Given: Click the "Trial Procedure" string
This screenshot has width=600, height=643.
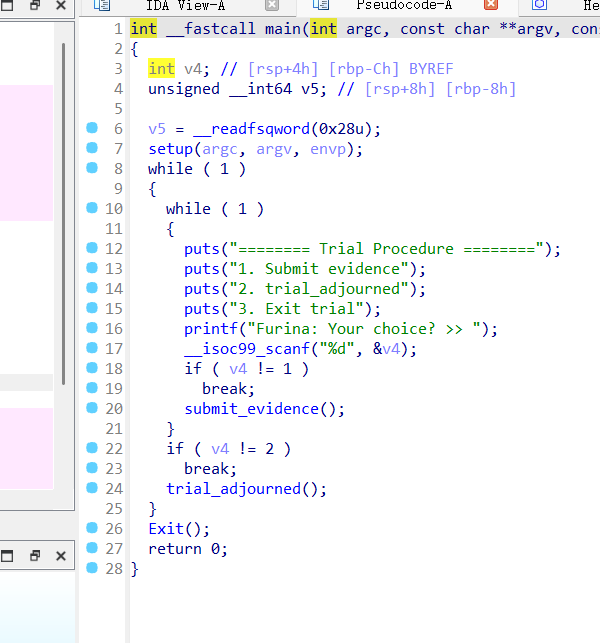Looking at the screenshot, I should (387, 249).
